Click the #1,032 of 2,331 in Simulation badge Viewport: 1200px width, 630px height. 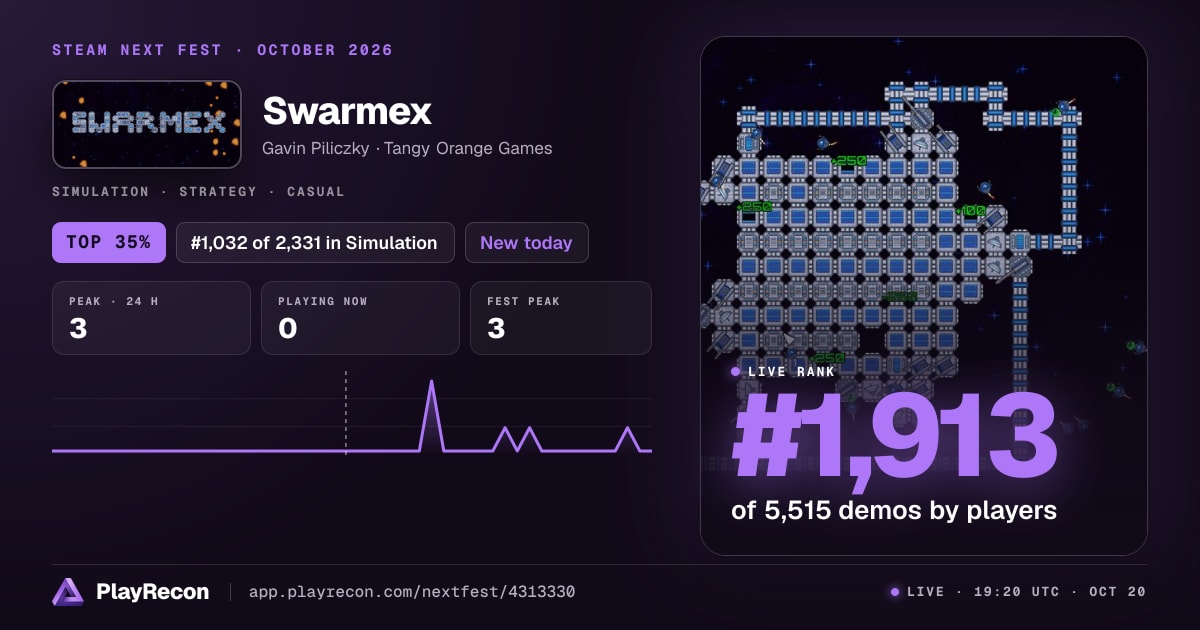[x=315, y=242]
